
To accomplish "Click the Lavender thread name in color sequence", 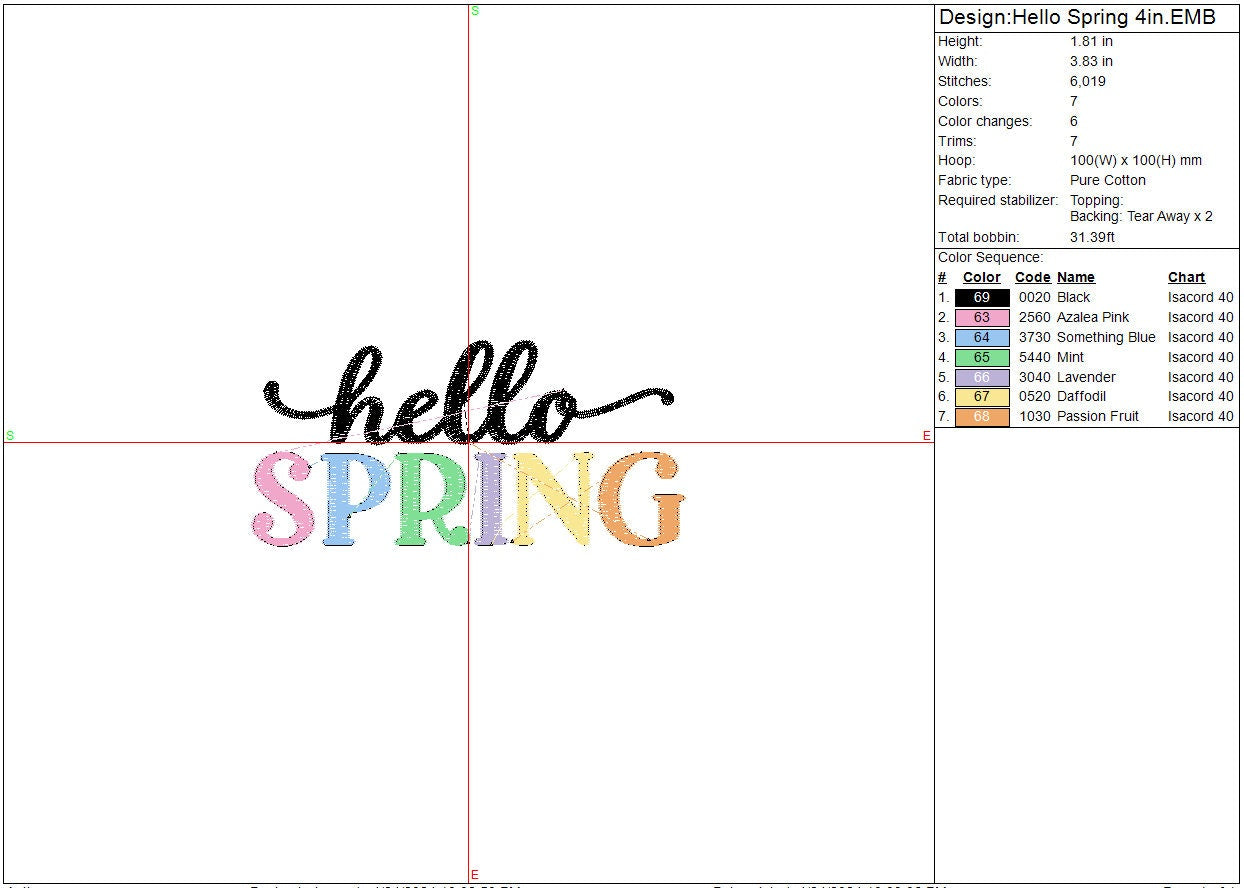I will [1086, 377].
